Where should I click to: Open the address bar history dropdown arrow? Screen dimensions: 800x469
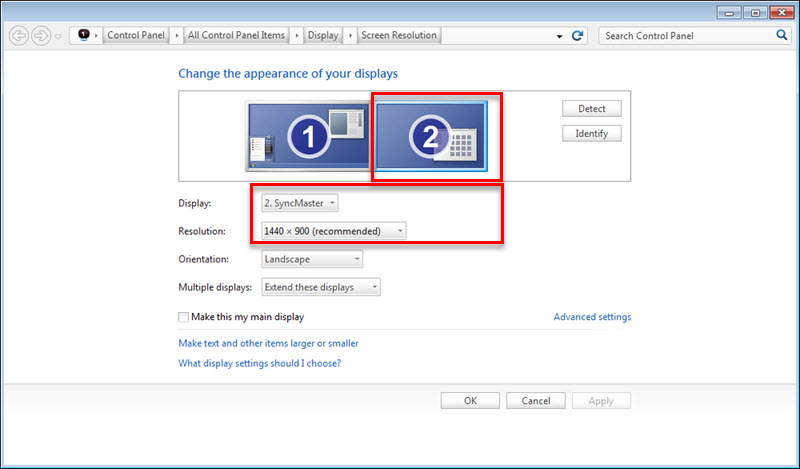tap(559, 36)
